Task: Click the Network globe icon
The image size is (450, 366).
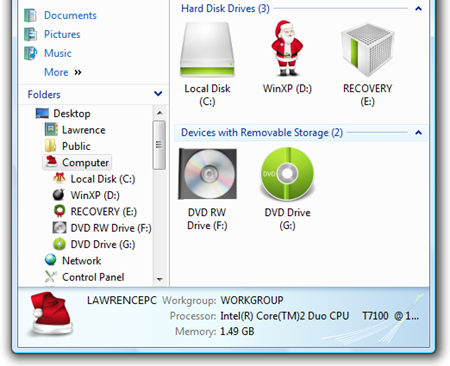Action: point(51,260)
